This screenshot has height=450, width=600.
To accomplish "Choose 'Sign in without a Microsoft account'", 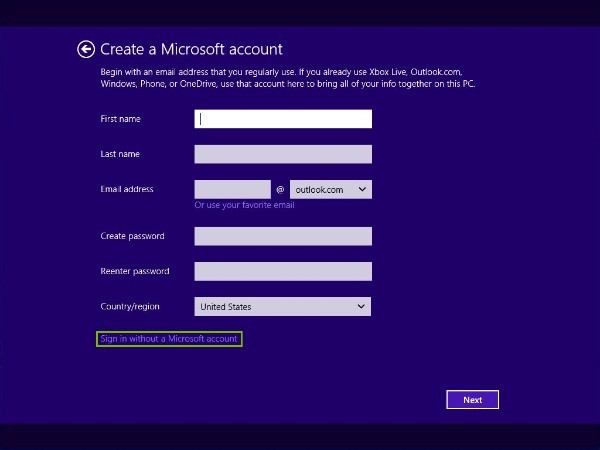I will pos(169,339).
